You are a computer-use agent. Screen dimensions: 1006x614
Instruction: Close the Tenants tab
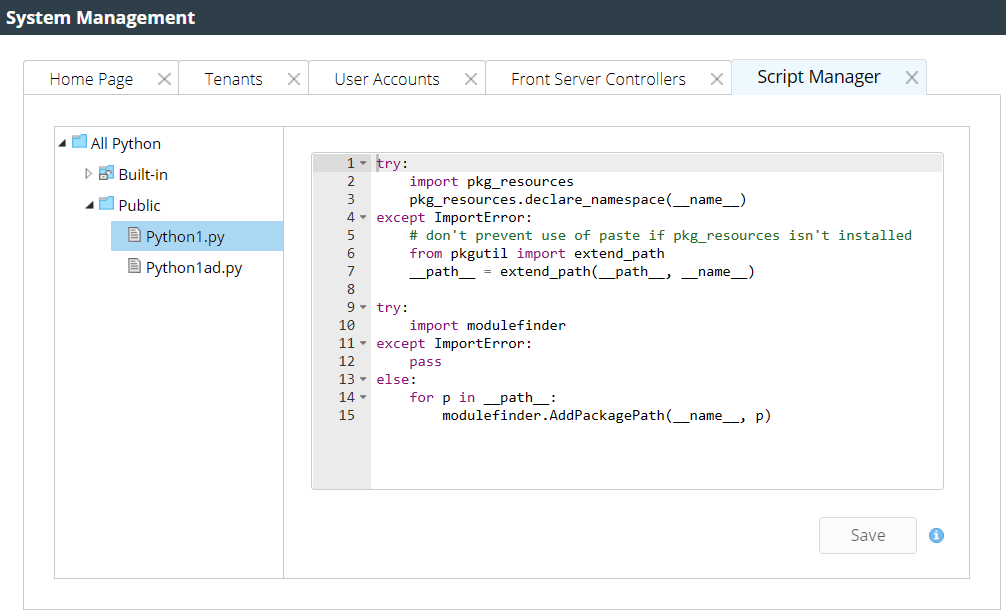294,79
